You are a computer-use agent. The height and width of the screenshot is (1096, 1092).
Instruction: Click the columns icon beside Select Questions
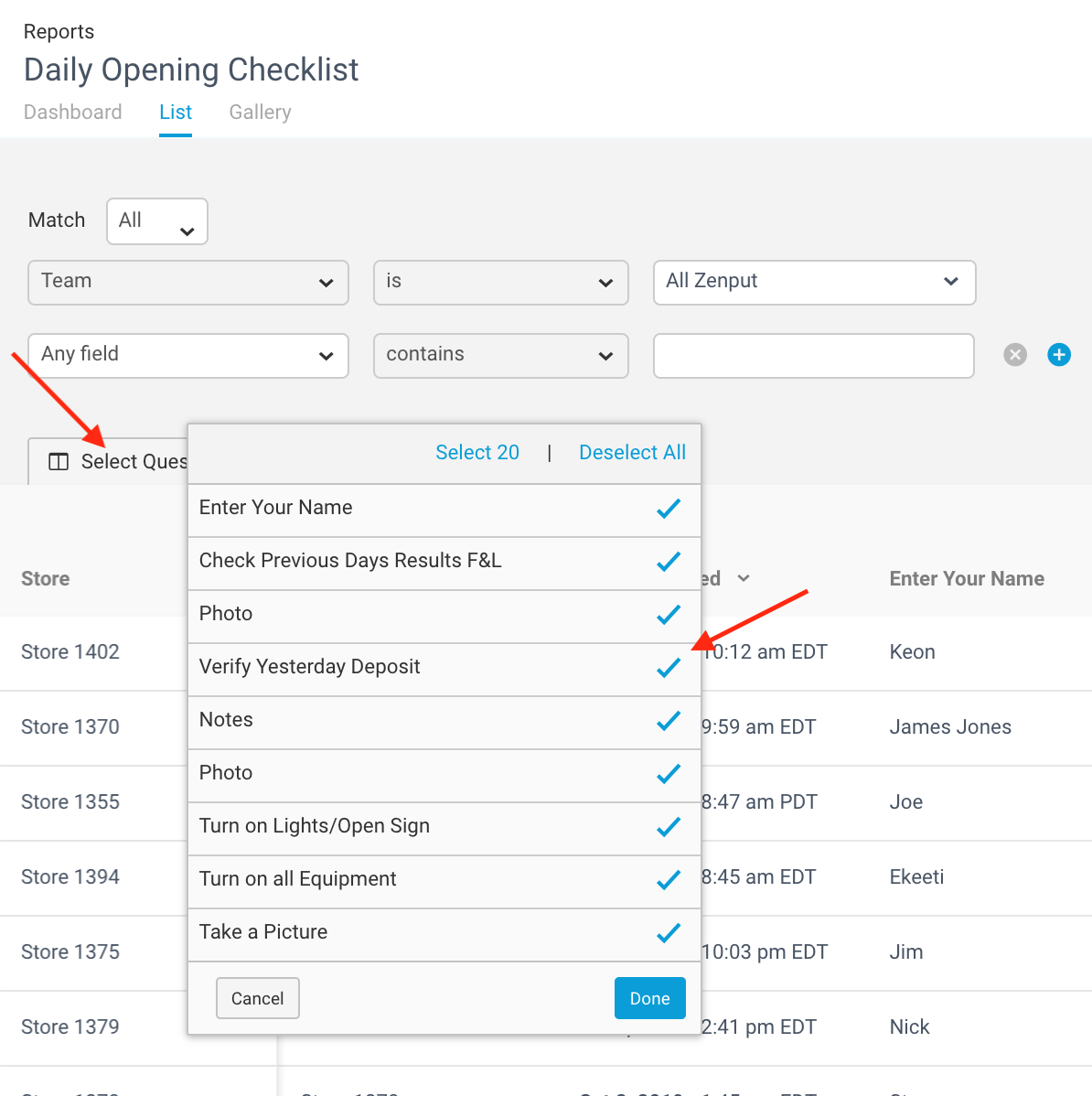click(59, 462)
